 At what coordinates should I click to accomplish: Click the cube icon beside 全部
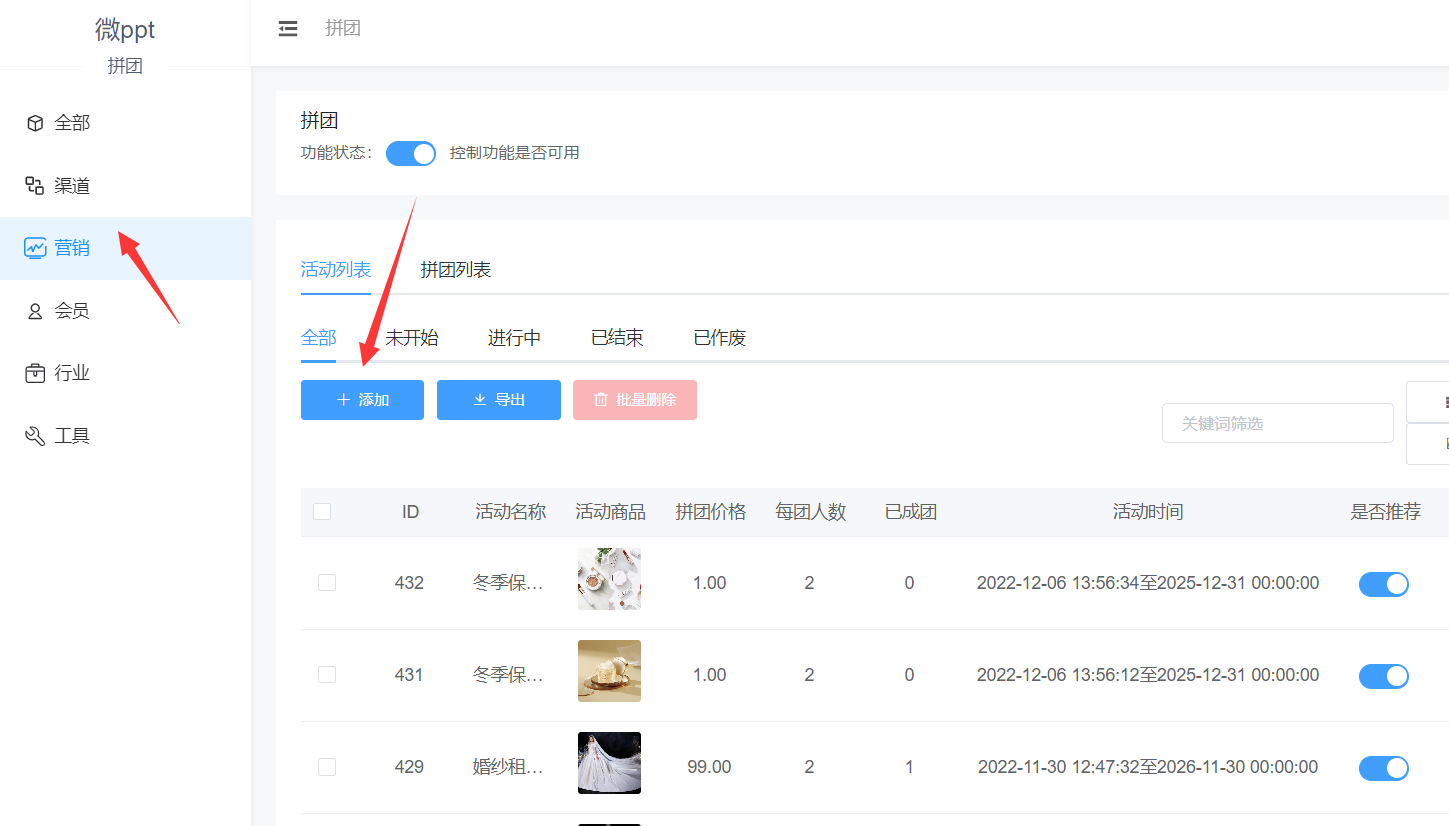[x=35, y=123]
